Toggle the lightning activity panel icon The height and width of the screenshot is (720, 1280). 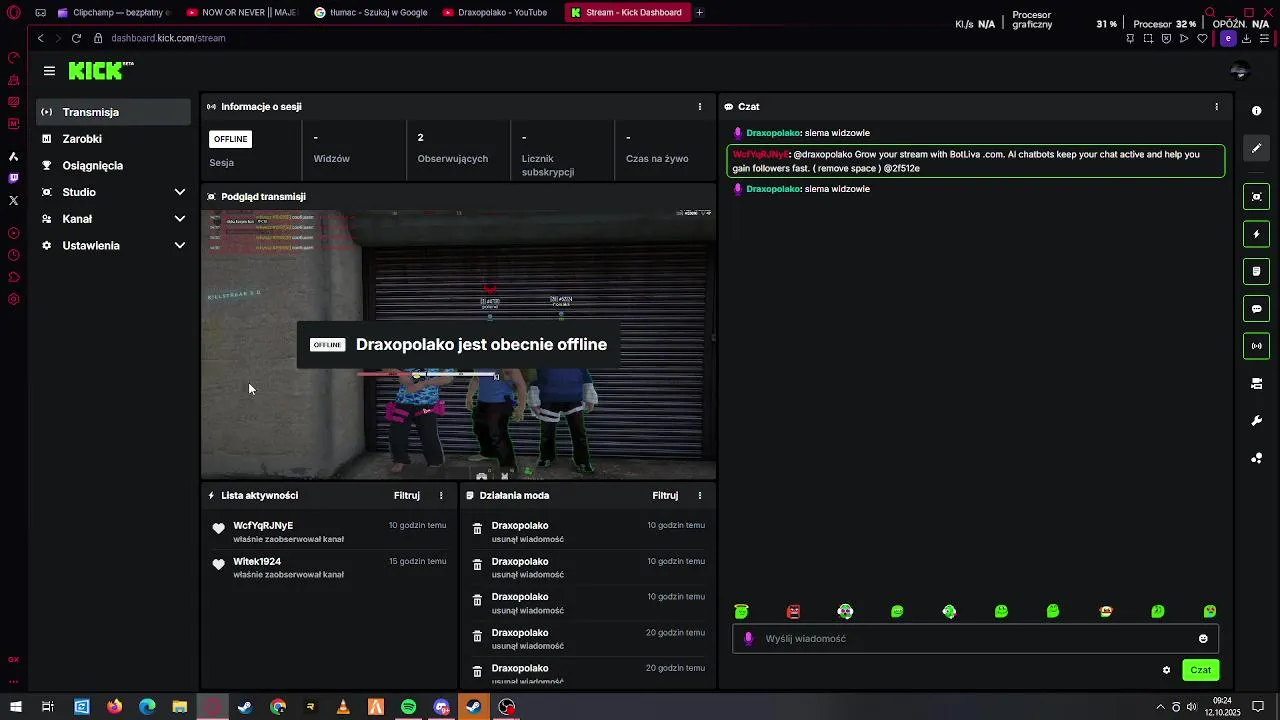coord(1257,234)
